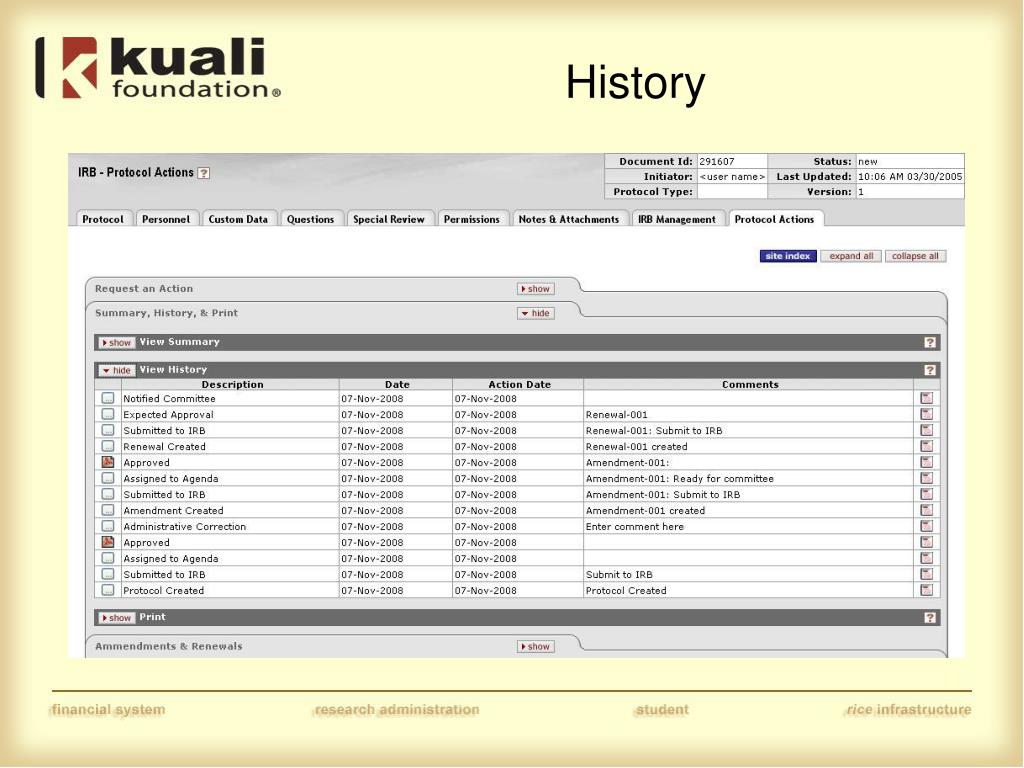Image resolution: width=1024 pixels, height=768 pixels.
Task: Switch to the Protocol tab
Action: pos(103,219)
